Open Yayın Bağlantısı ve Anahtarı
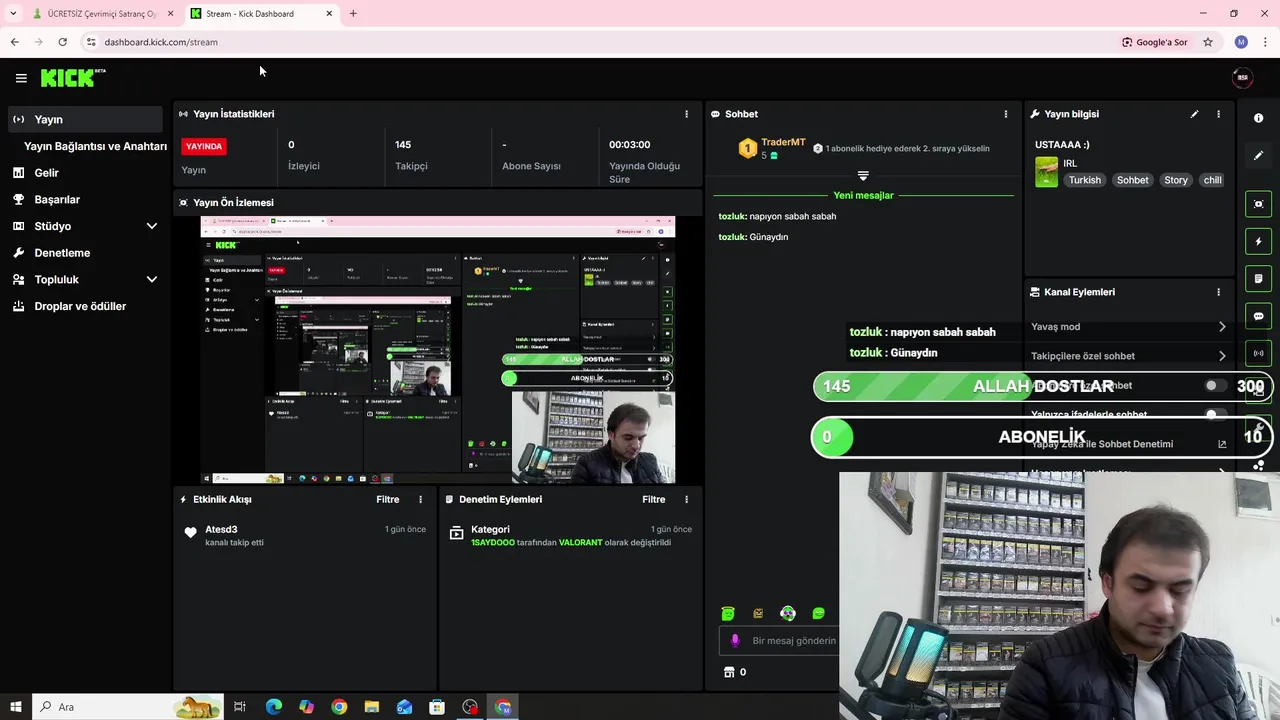The width and height of the screenshot is (1280, 720). [x=95, y=146]
